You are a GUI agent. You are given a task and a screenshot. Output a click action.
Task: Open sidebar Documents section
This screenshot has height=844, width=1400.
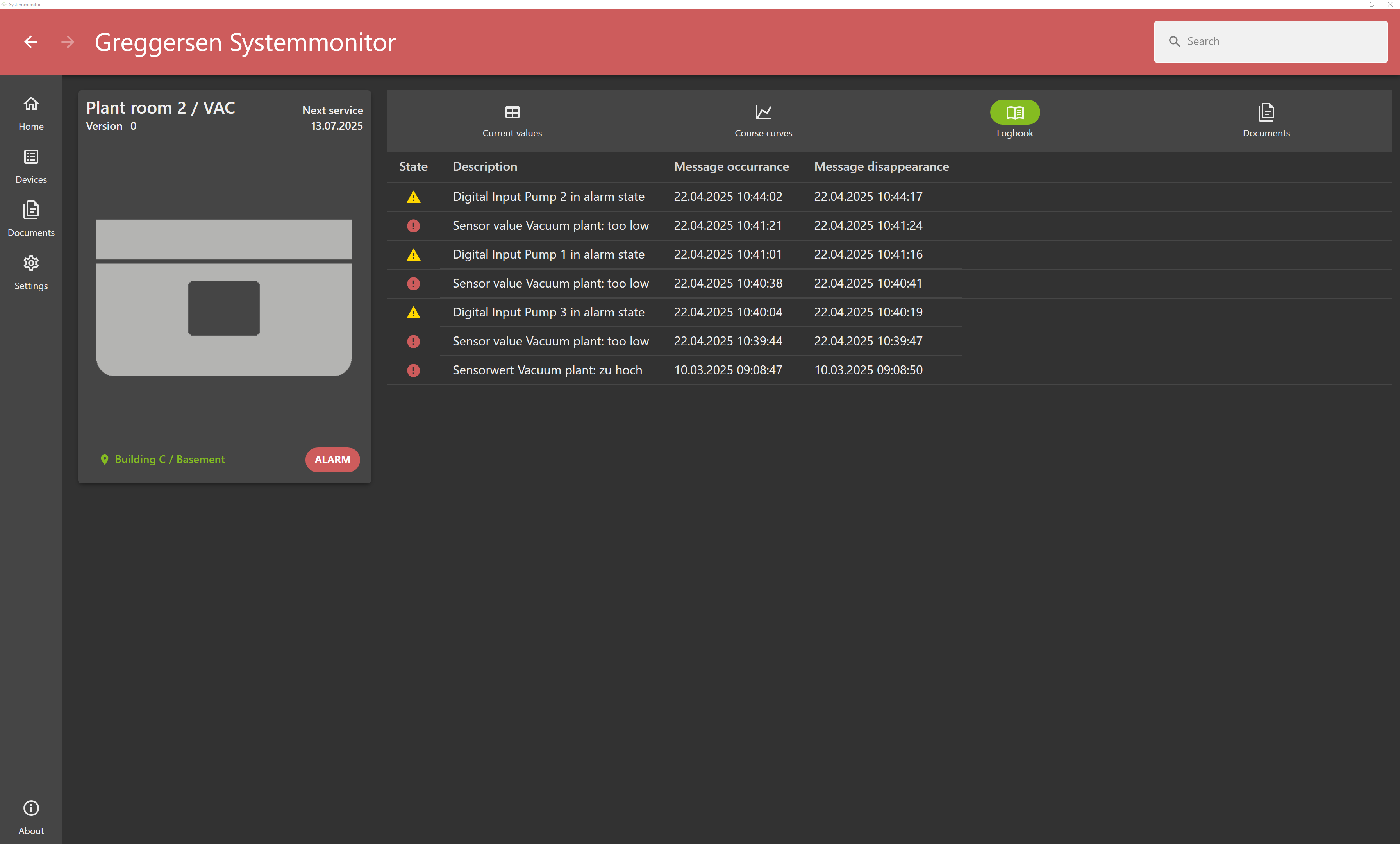31,219
